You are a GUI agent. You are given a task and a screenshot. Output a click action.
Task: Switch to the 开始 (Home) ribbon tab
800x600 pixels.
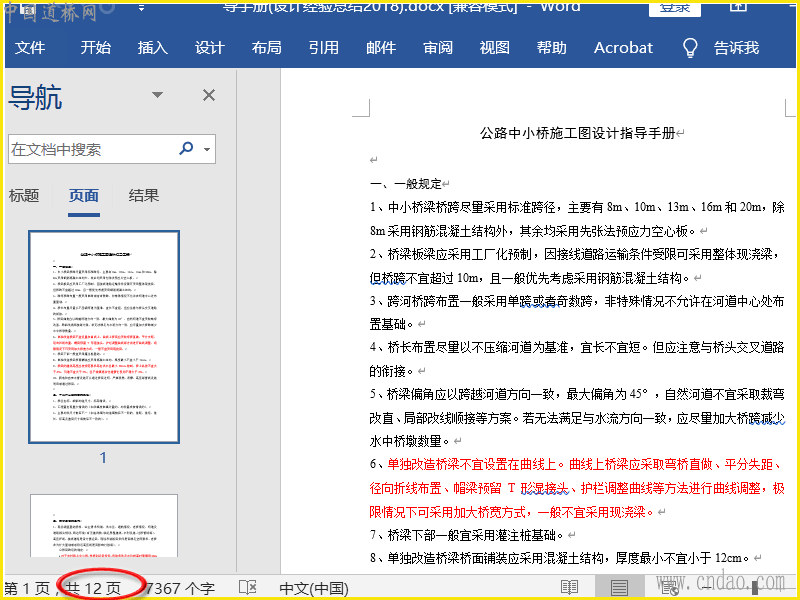95,47
